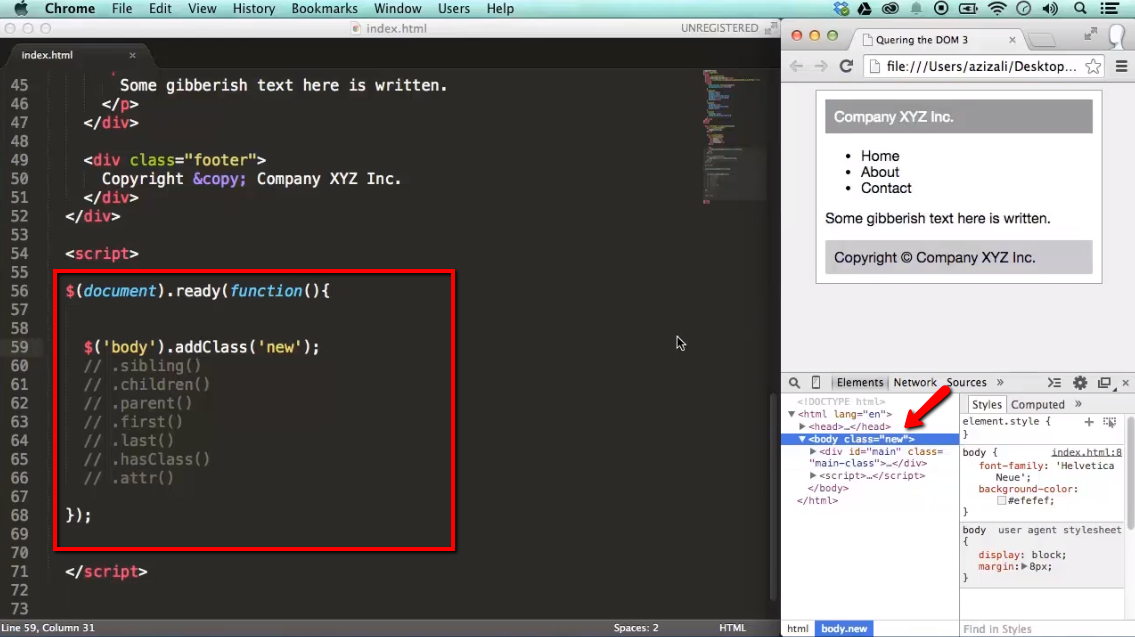1135x637 pixels.
Task: Open the Wi-Fi menu icon
Action: pyautogui.click(x=997, y=9)
